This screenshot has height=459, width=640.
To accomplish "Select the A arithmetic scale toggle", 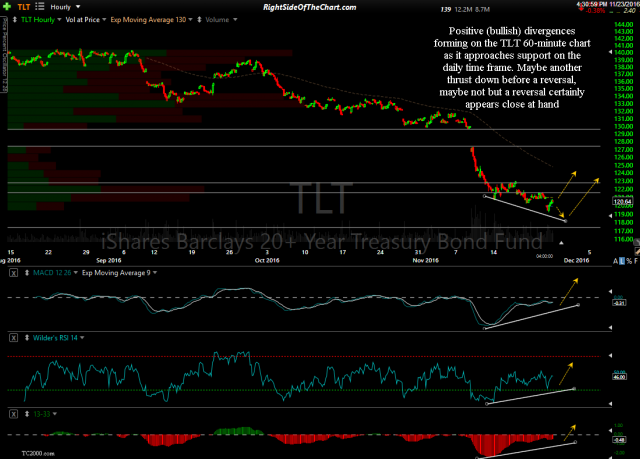I will [x=616, y=261].
